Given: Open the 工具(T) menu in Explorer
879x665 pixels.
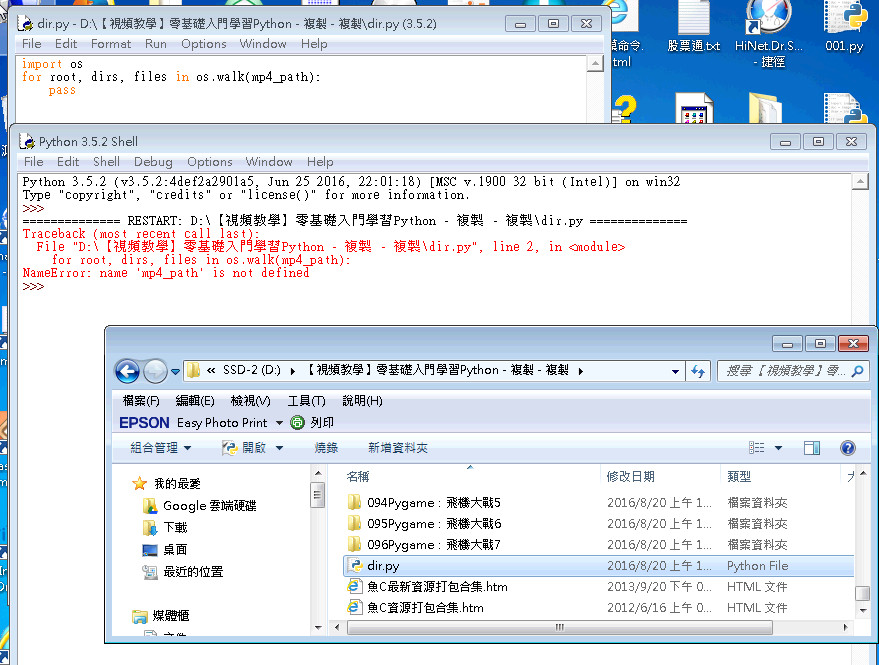Looking at the screenshot, I should coord(306,401).
